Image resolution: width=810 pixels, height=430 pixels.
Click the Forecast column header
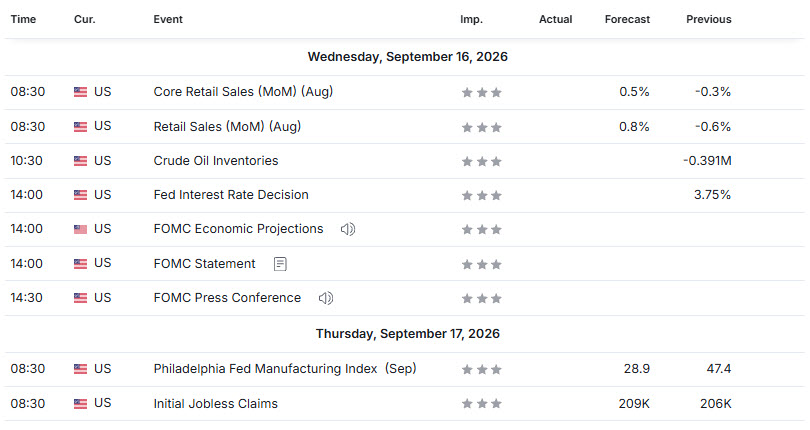pyautogui.click(x=627, y=20)
